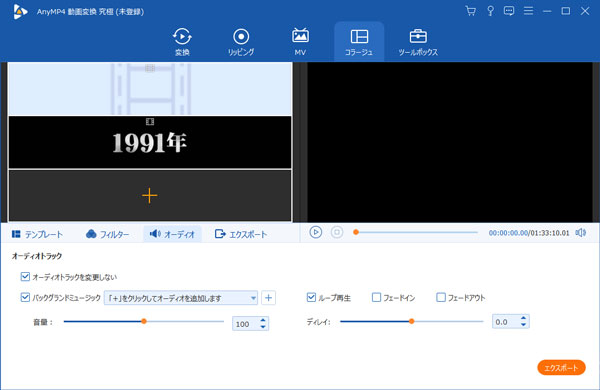Switch to the 変換 converter tab
Screen dimensions: 600x390
point(182,42)
